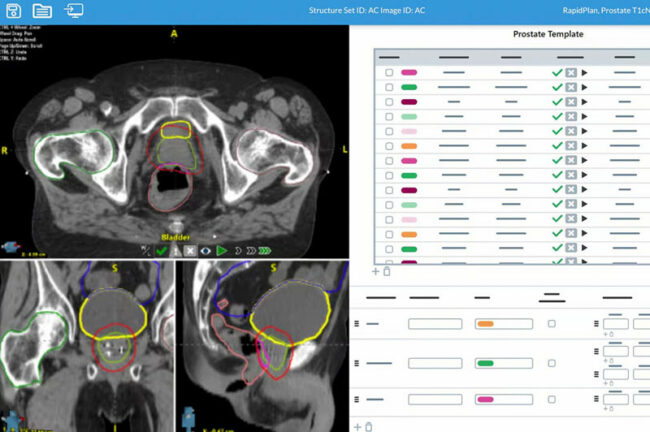The image size is (650, 432).
Task: Click the save disk icon in header
Action: [13, 10]
